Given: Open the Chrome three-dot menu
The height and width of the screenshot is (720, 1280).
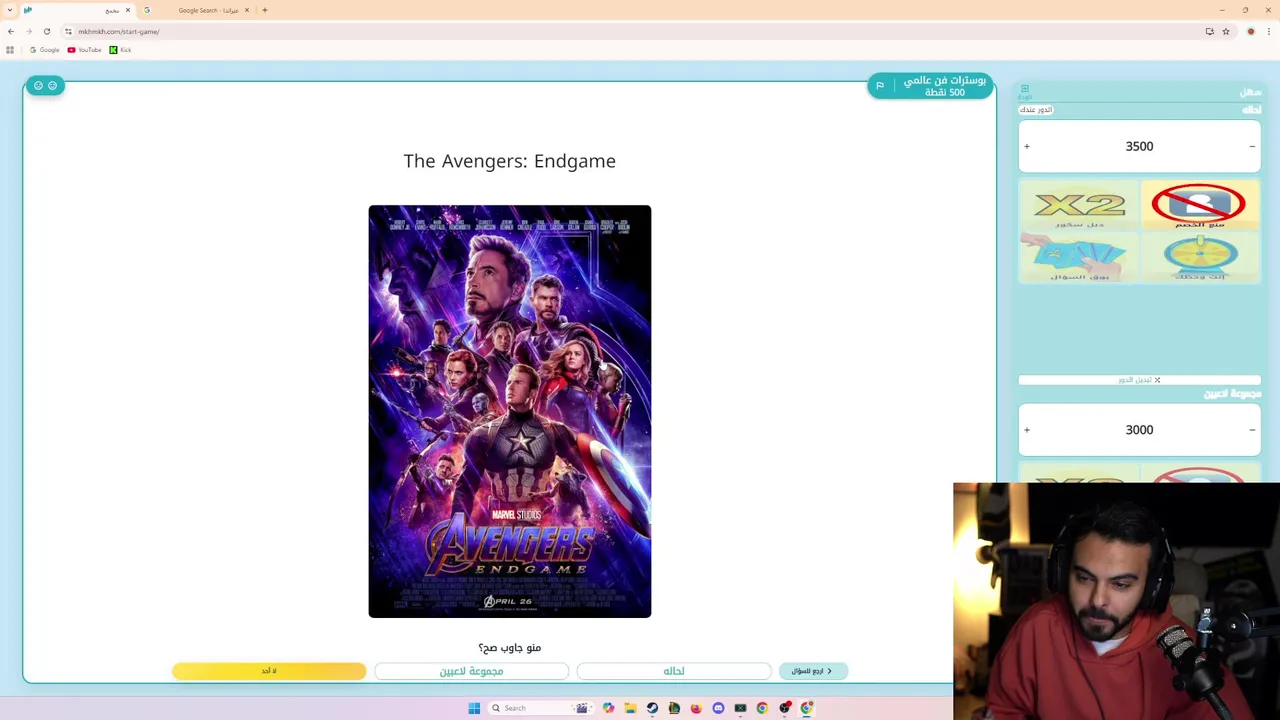Looking at the screenshot, I should tap(1269, 32).
